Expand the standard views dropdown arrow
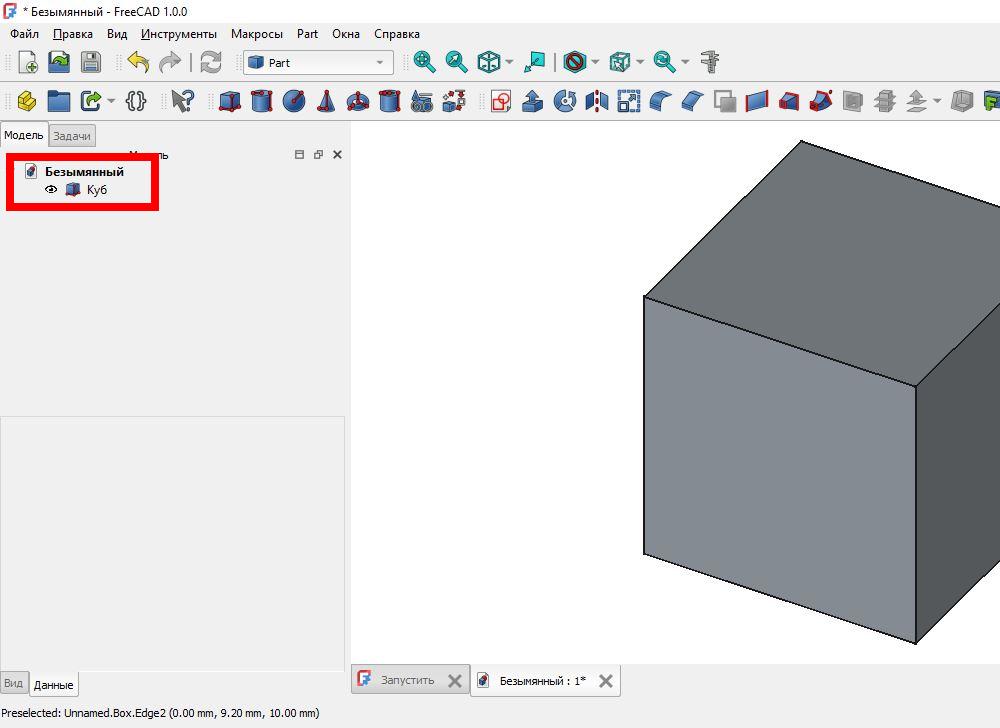Image resolution: width=1000 pixels, height=728 pixels. click(x=509, y=62)
